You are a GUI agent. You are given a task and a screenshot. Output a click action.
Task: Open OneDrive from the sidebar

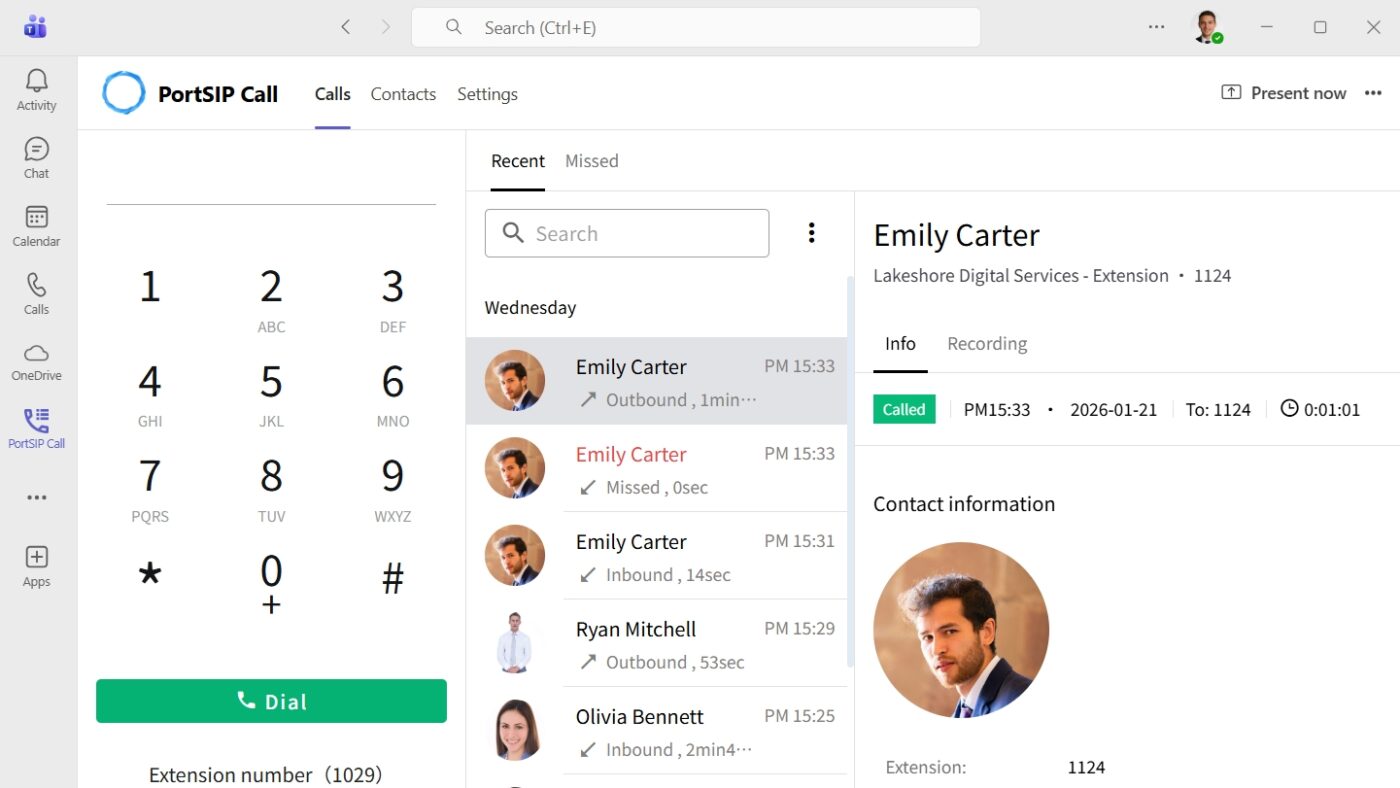click(36, 358)
